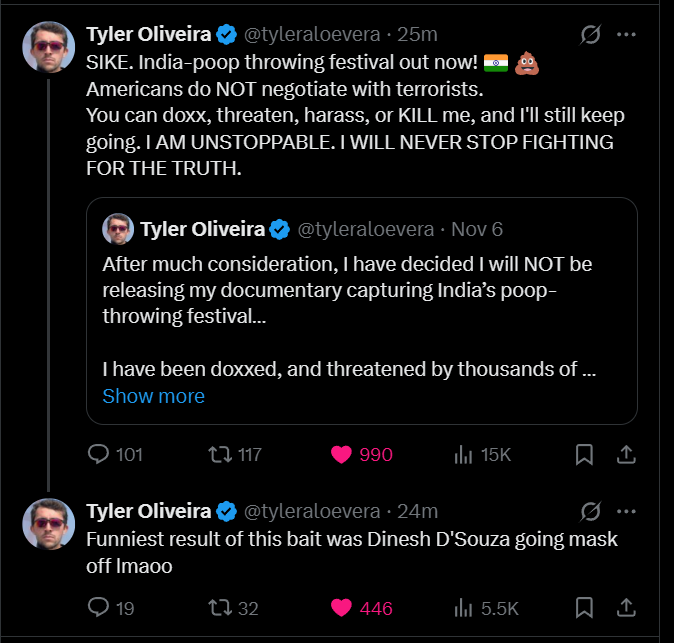View analytics showing 15K views
674x643 pixels.
tap(464, 454)
